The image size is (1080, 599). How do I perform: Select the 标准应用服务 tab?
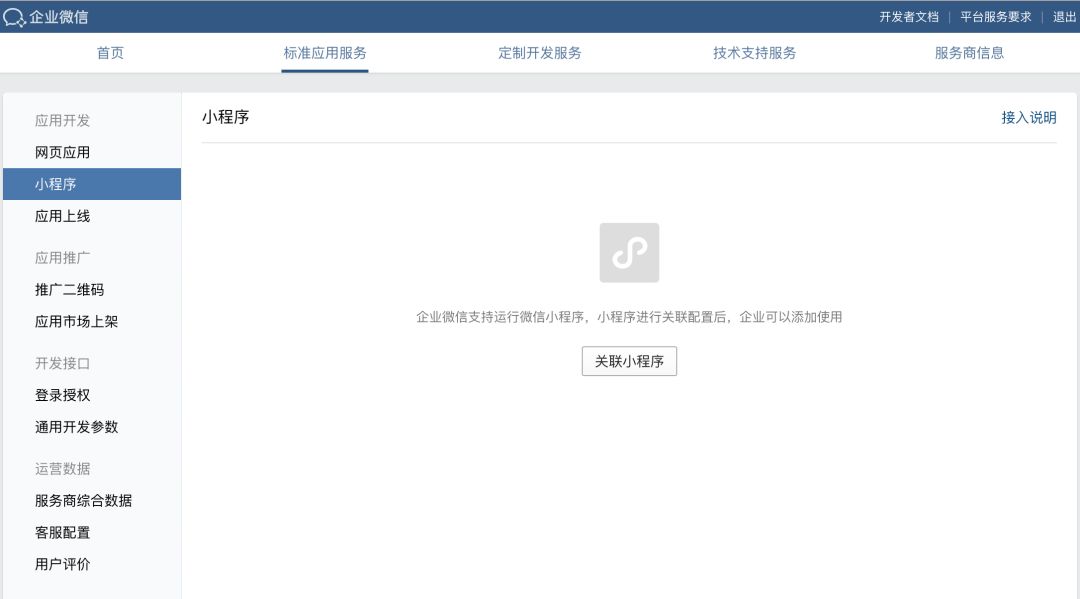pos(324,53)
